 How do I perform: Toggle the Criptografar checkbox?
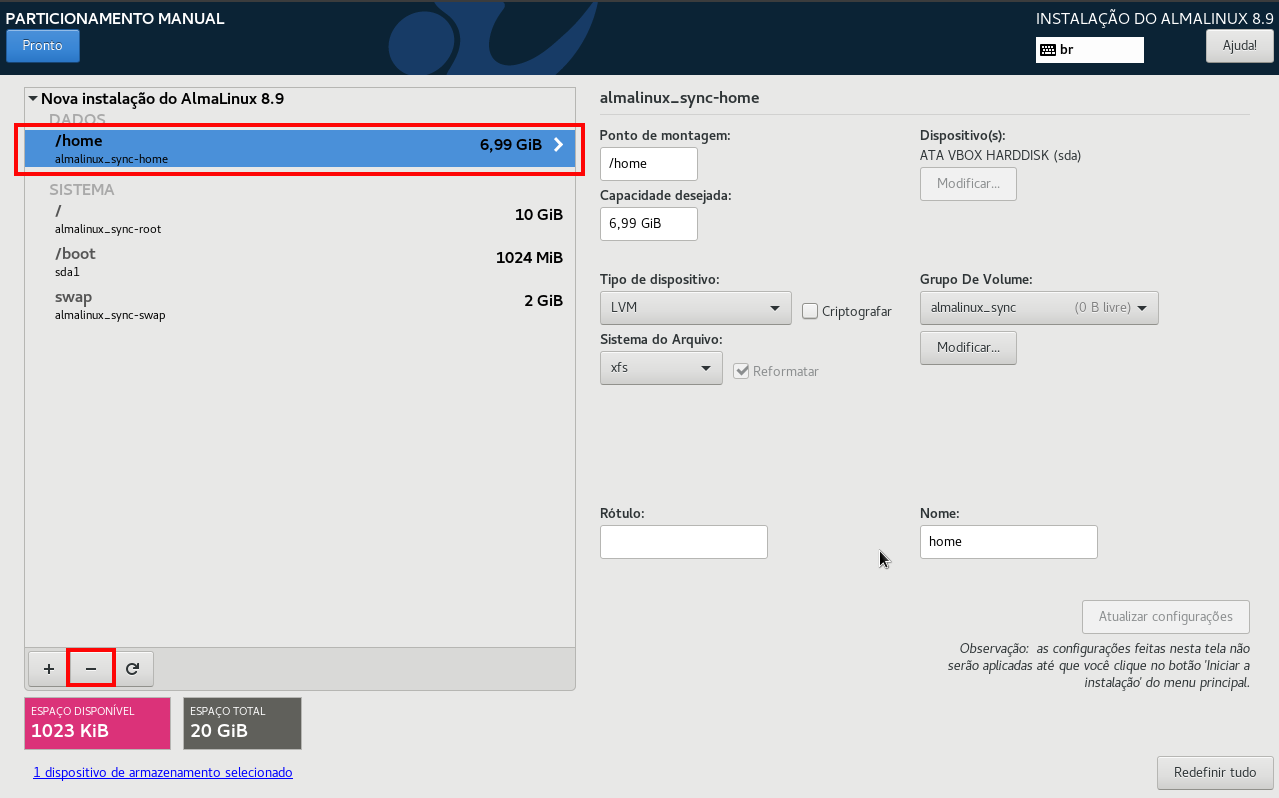(810, 311)
